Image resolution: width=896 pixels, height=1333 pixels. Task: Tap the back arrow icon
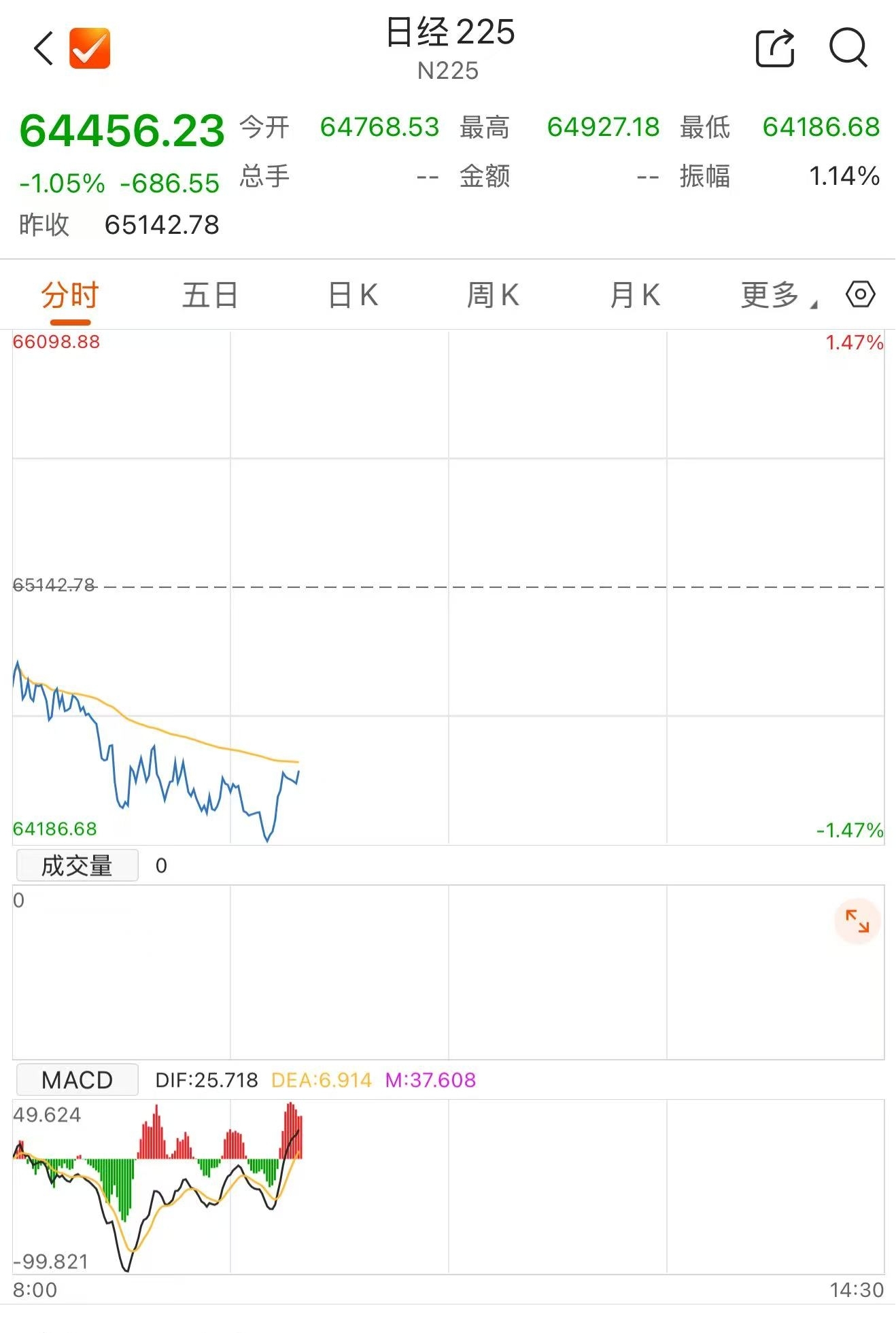44,48
